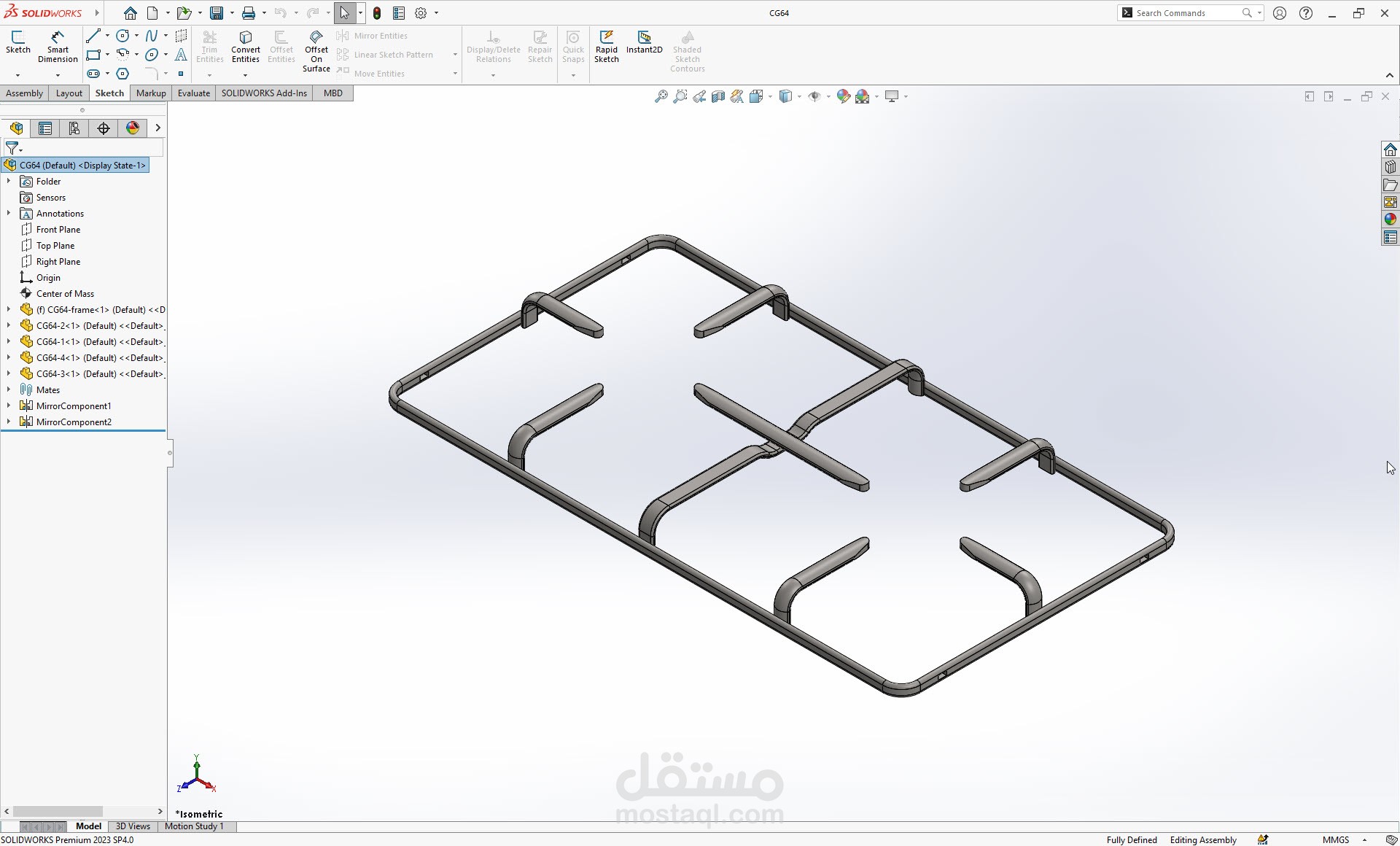Open the Motion Study 1 tab
Screen dimensions: 1400x846
[x=194, y=826]
